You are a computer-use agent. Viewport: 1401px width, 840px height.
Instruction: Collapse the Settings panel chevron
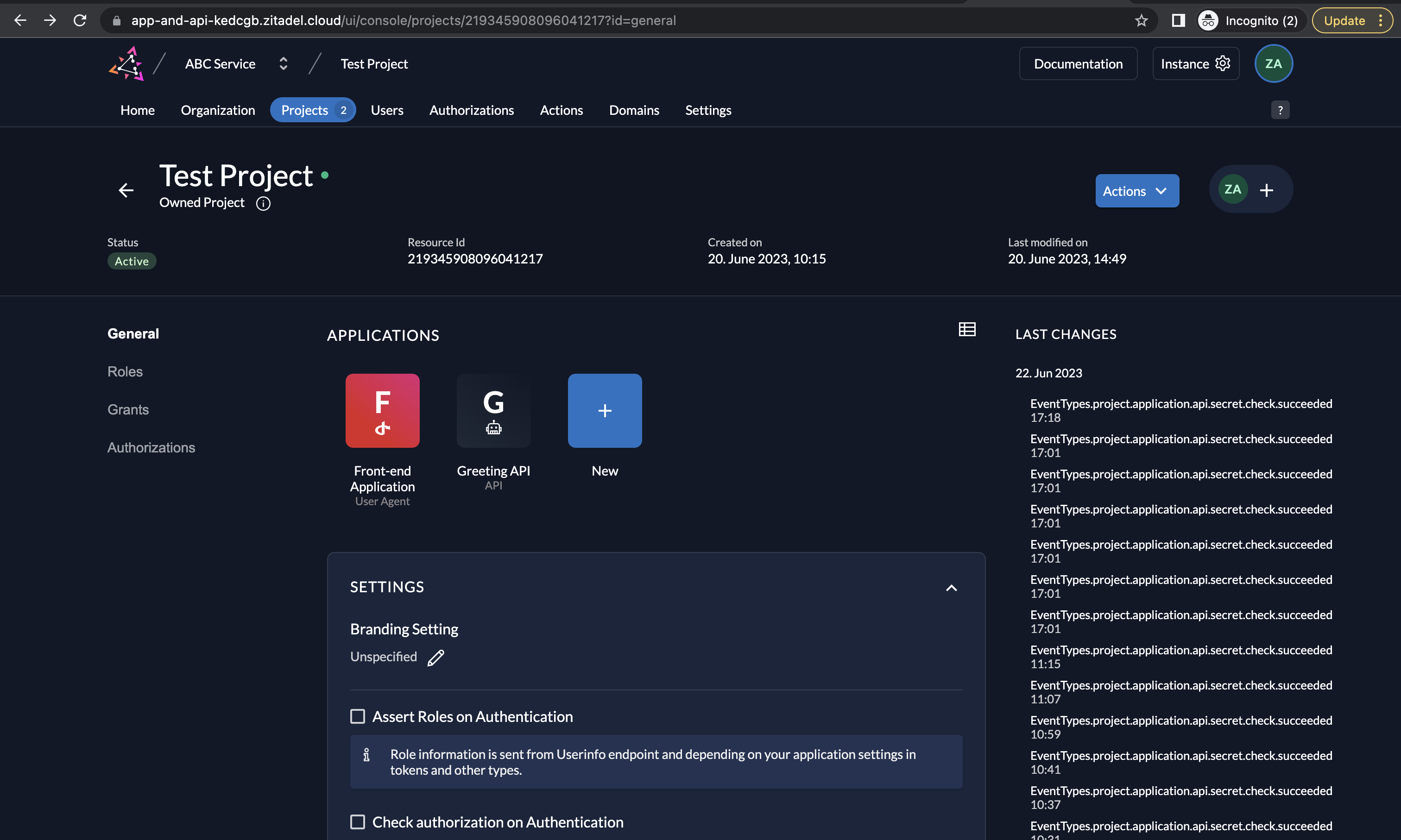point(951,588)
